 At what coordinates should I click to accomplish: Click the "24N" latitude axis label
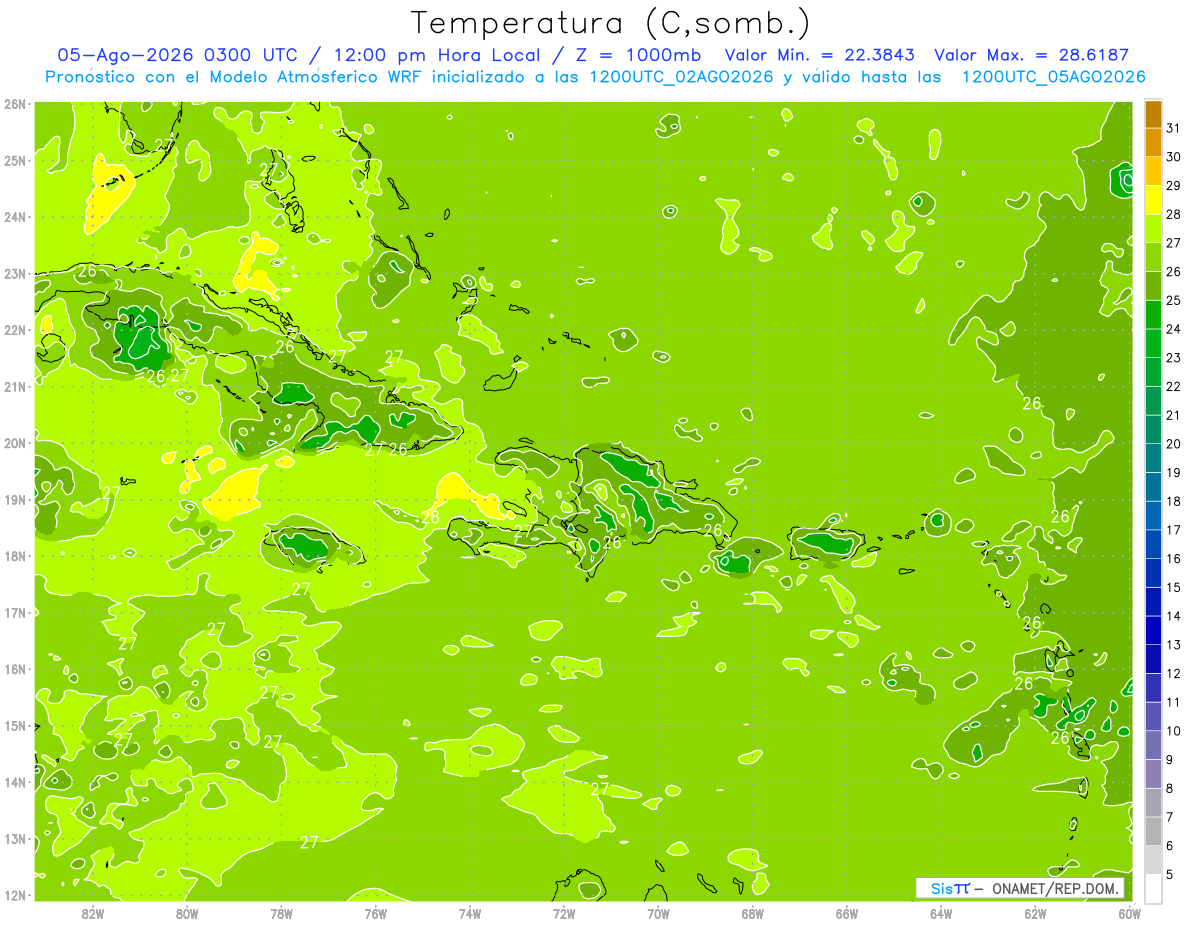click(x=15, y=217)
